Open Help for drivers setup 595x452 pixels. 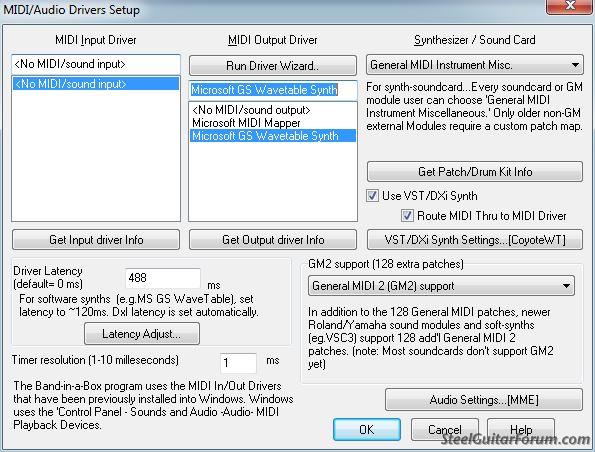pyautogui.click(x=521, y=429)
